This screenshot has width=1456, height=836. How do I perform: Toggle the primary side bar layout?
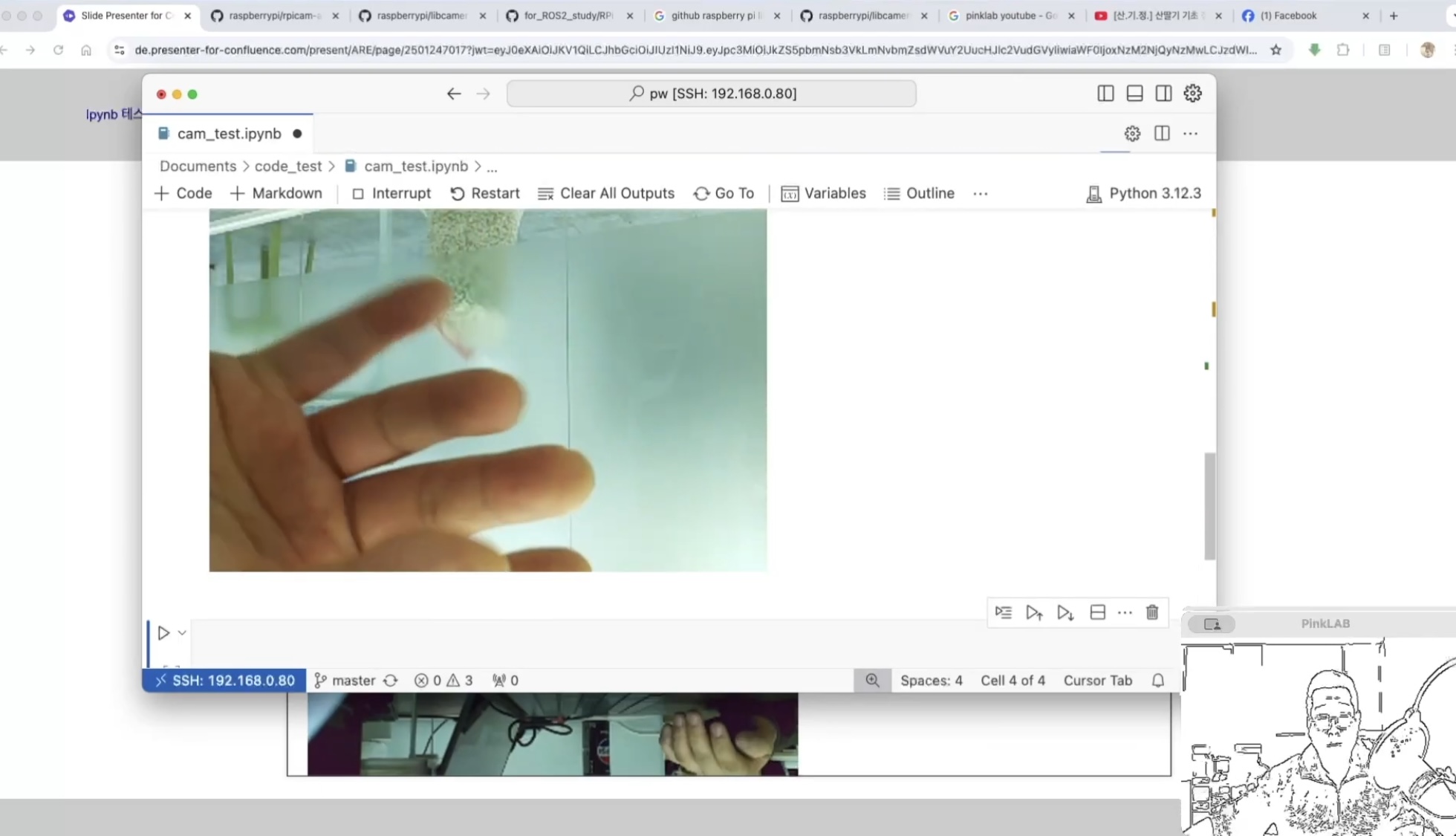(x=1105, y=94)
